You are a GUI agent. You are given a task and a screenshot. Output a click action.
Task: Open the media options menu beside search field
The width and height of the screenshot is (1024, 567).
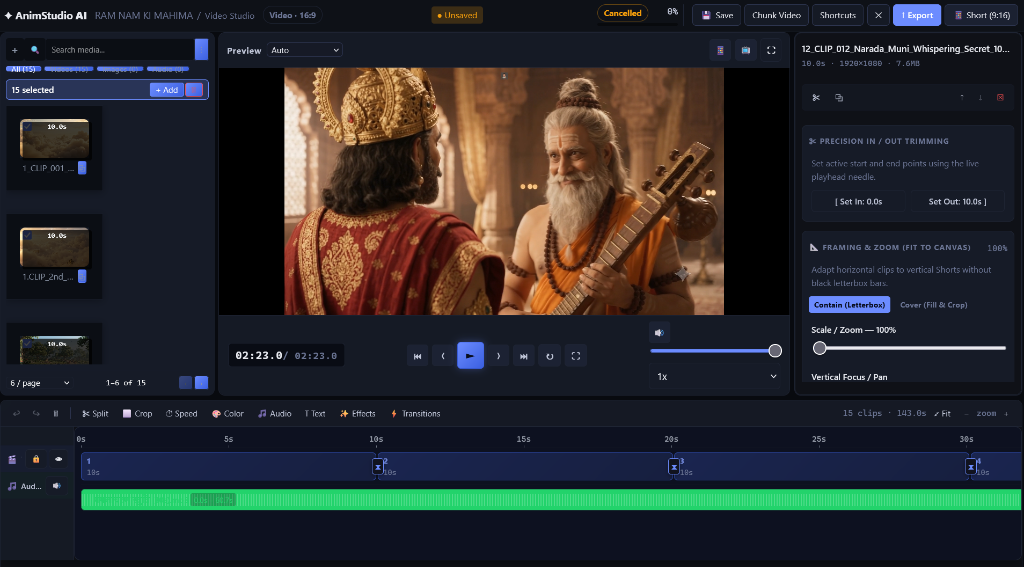(x=201, y=50)
